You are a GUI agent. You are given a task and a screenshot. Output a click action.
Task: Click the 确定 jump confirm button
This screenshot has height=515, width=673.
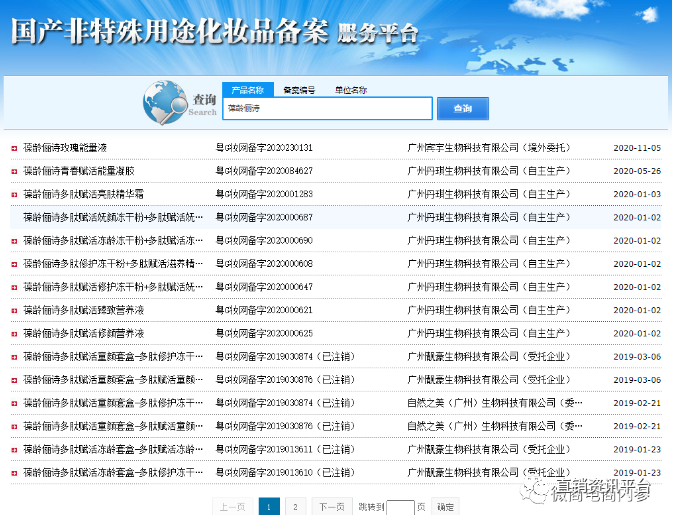pos(446,507)
